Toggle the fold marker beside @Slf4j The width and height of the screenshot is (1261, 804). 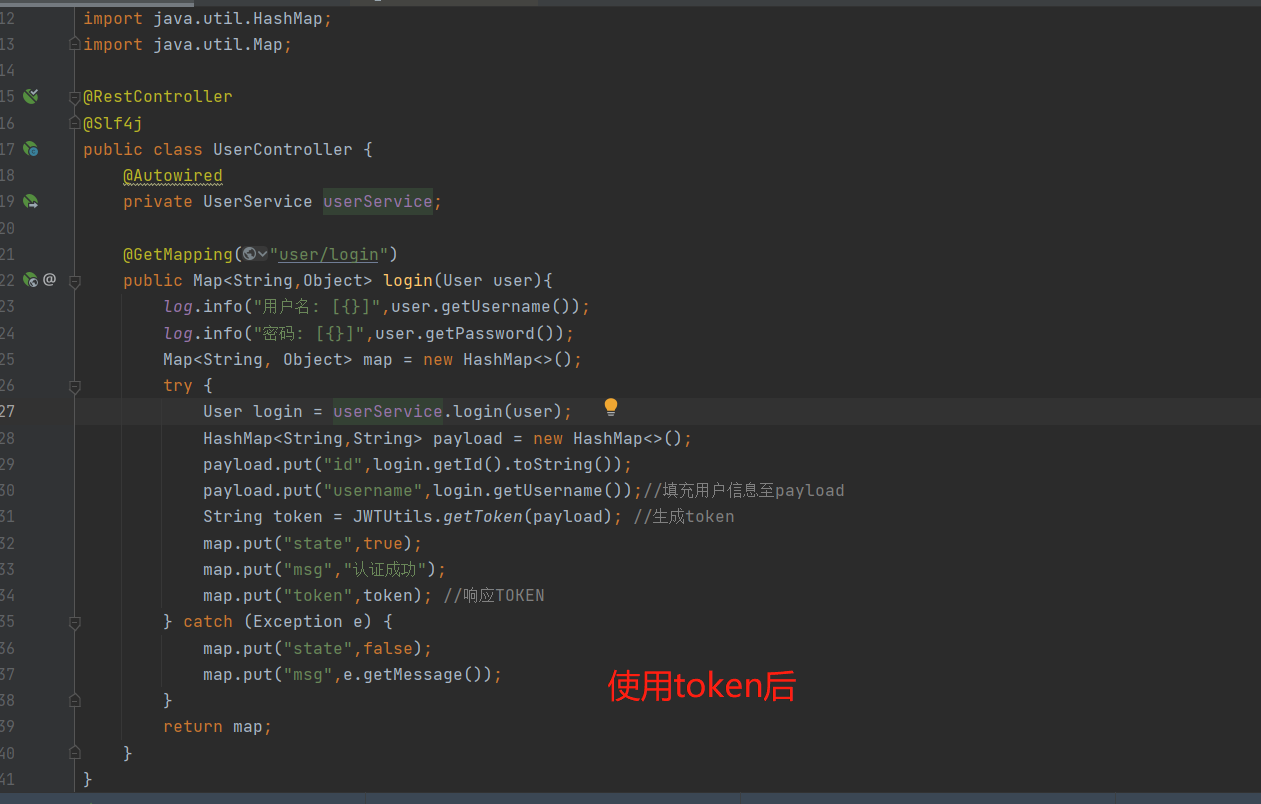[74, 123]
